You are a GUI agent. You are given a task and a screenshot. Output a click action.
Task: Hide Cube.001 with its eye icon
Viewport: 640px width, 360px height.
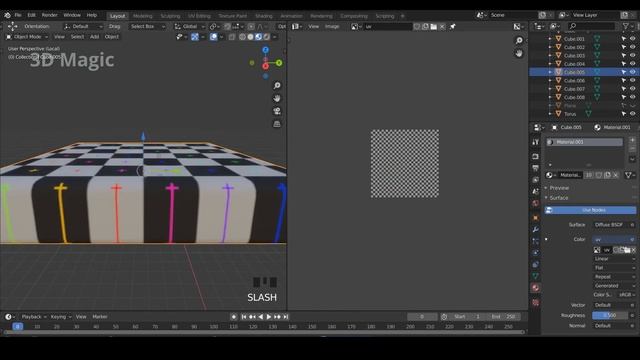[632, 39]
